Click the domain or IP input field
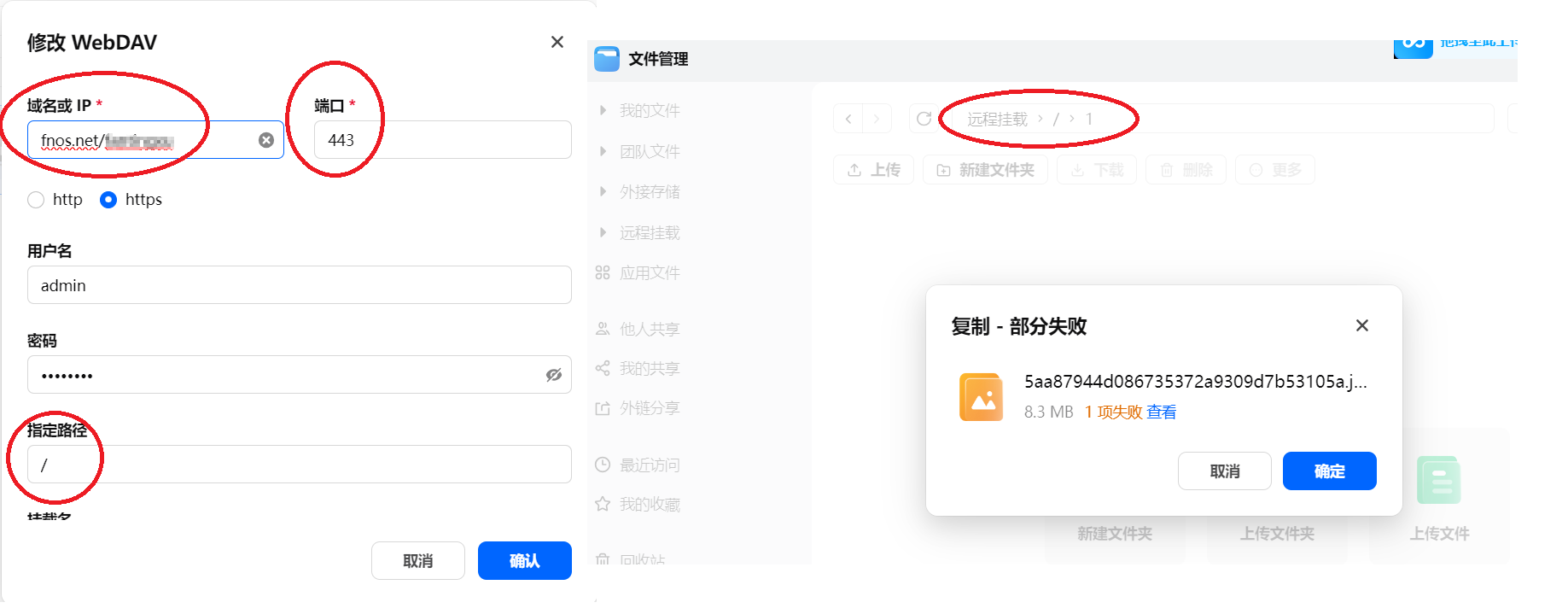The width and height of the screenshot is (1568, 614). coord(155,140)
